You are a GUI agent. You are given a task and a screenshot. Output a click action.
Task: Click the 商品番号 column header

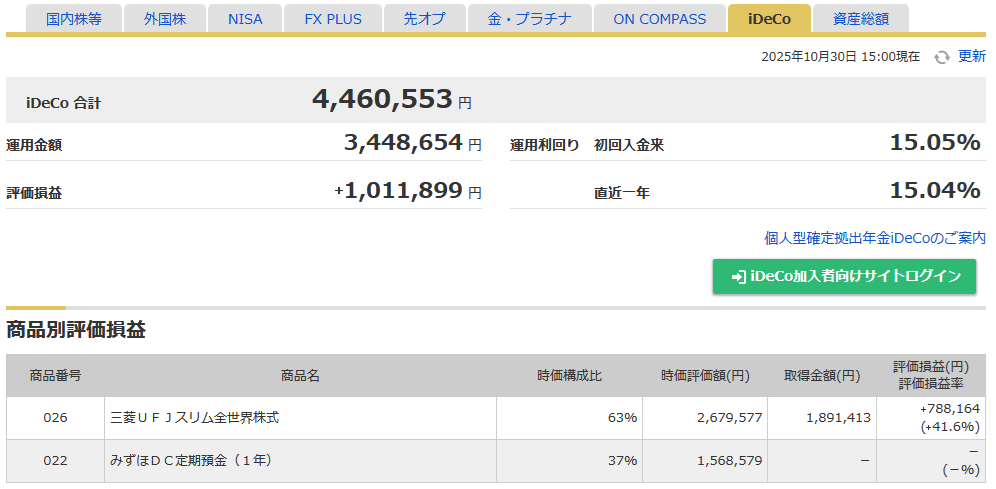(x=56, y=376)
